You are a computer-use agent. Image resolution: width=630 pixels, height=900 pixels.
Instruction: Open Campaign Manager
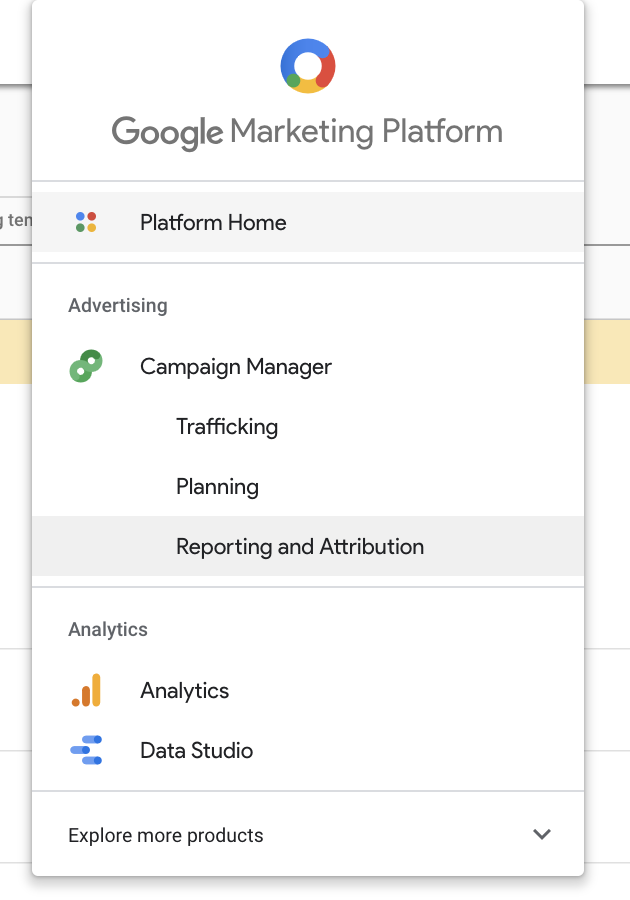308,366
